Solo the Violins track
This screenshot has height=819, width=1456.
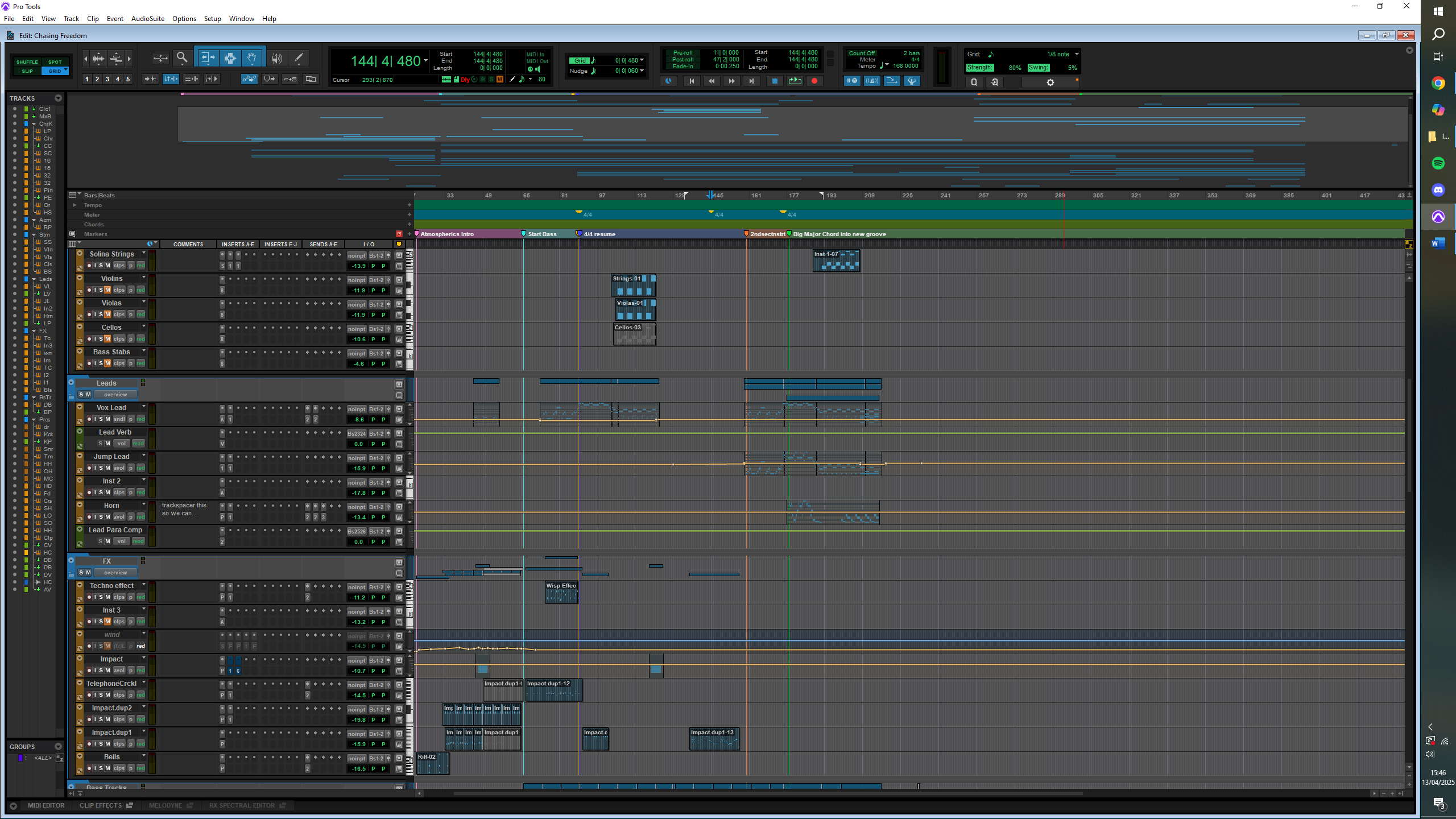tap(101, 290)
